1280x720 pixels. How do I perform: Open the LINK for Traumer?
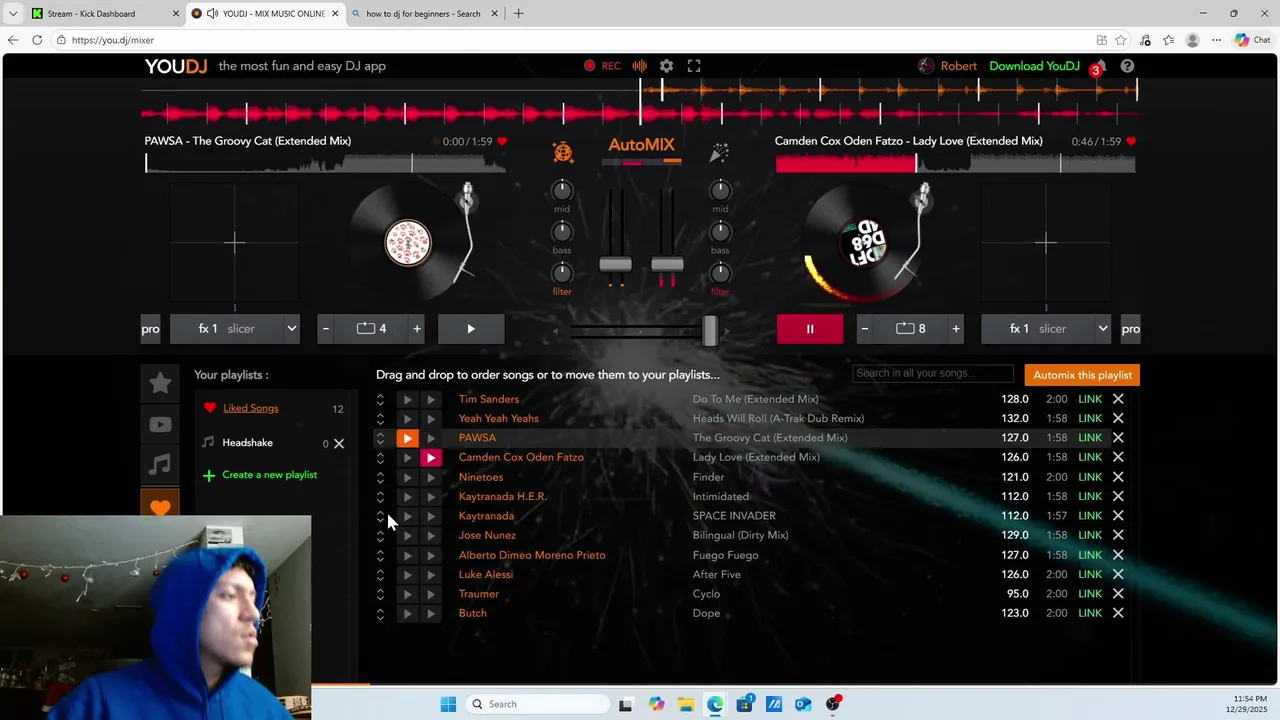[x=1090, y=594]
